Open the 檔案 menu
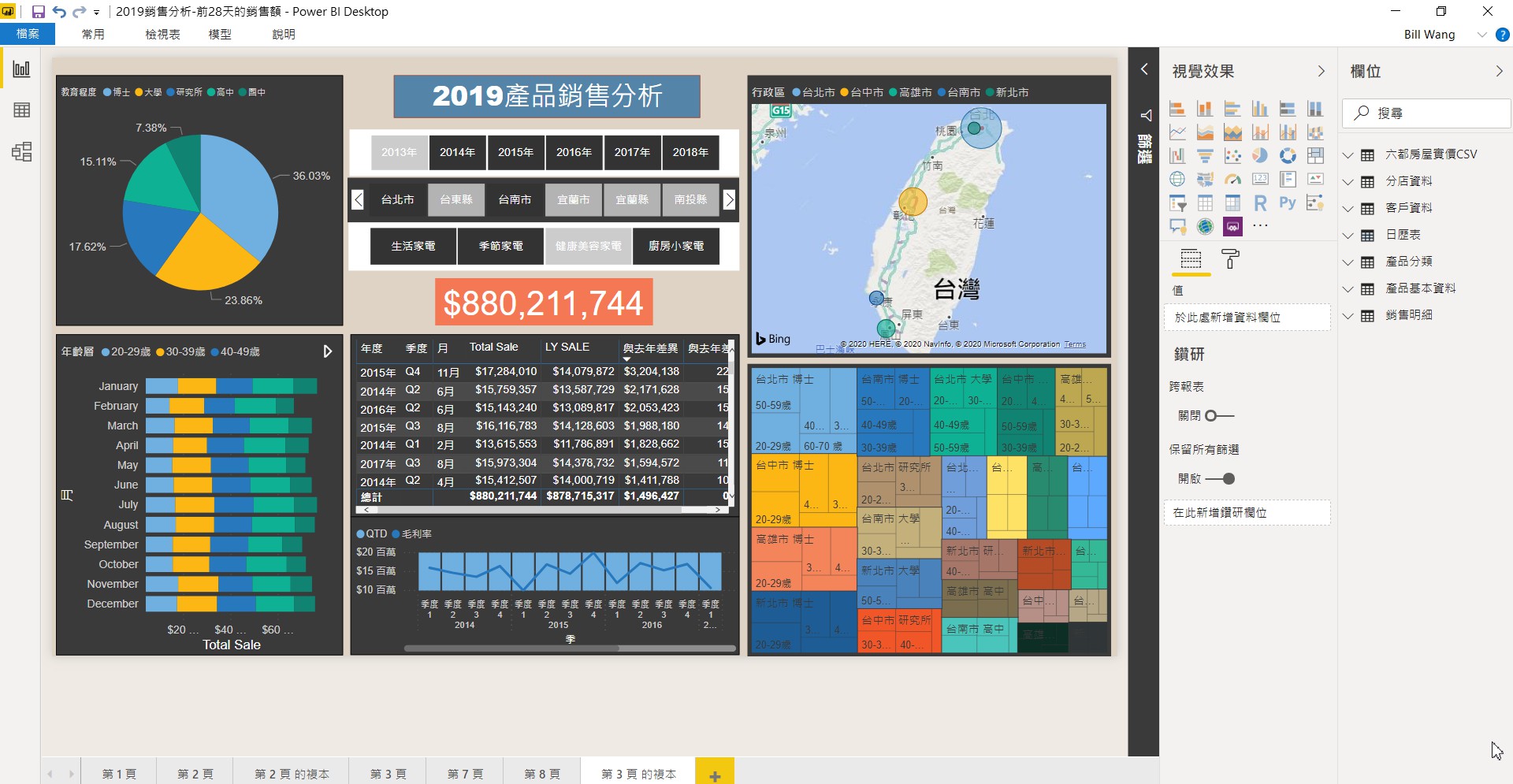This screenshot has width=1513, height=784. coord(28,34)
